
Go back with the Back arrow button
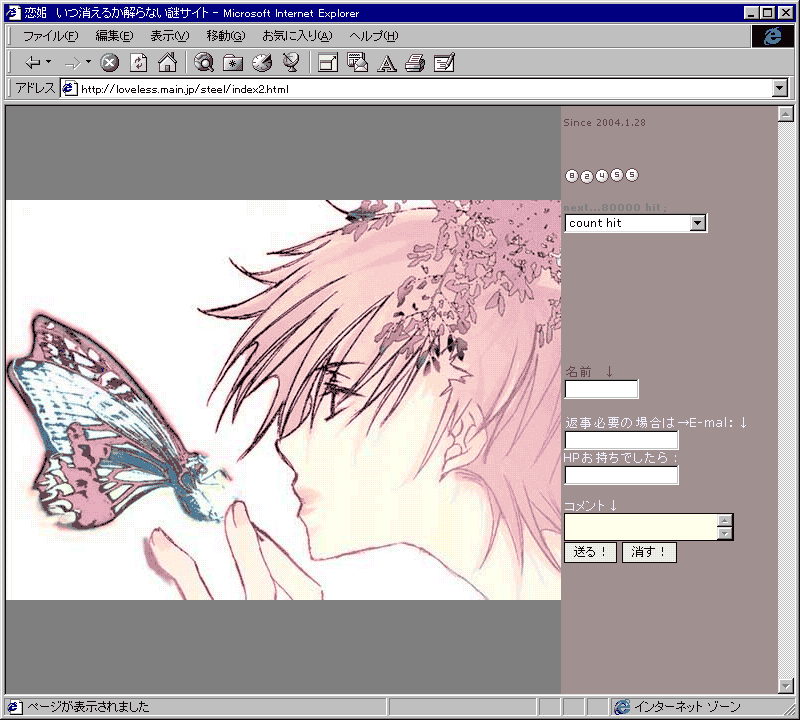pyautogui.click(x=33, y=63)
